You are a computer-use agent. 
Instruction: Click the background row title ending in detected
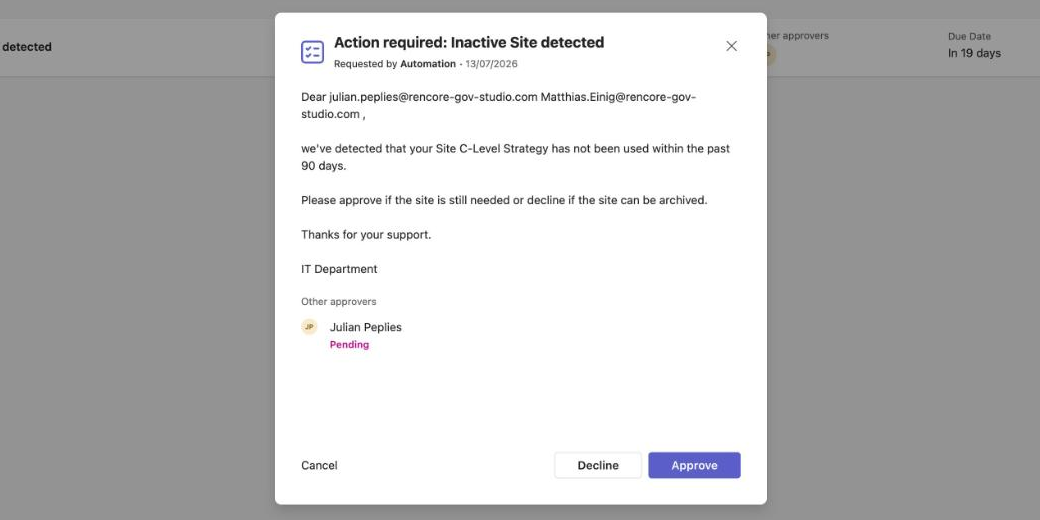coord(26,47)
